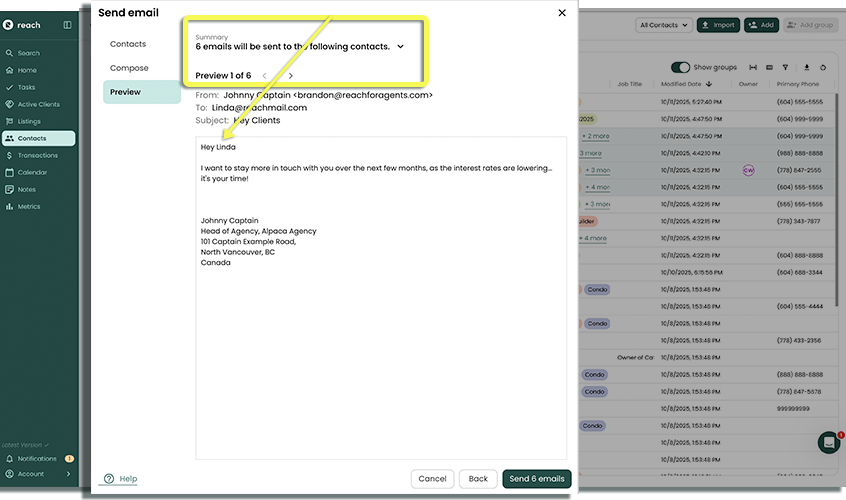846x500 pixels.
Task: Switch to the Compose step
Action: tap(129, 68)
